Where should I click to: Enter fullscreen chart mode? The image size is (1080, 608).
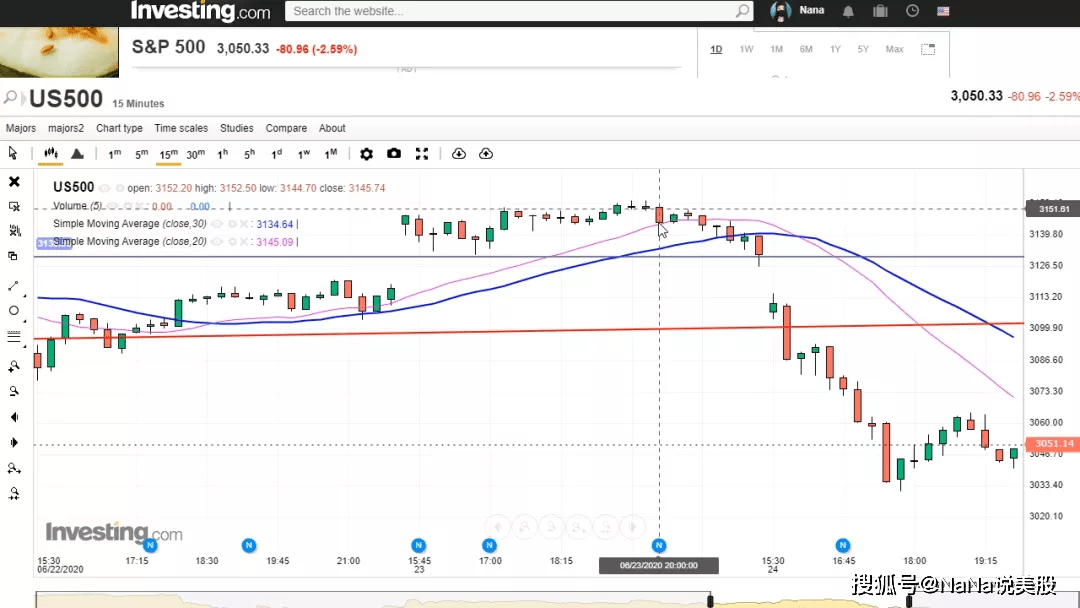coord(422,154)
